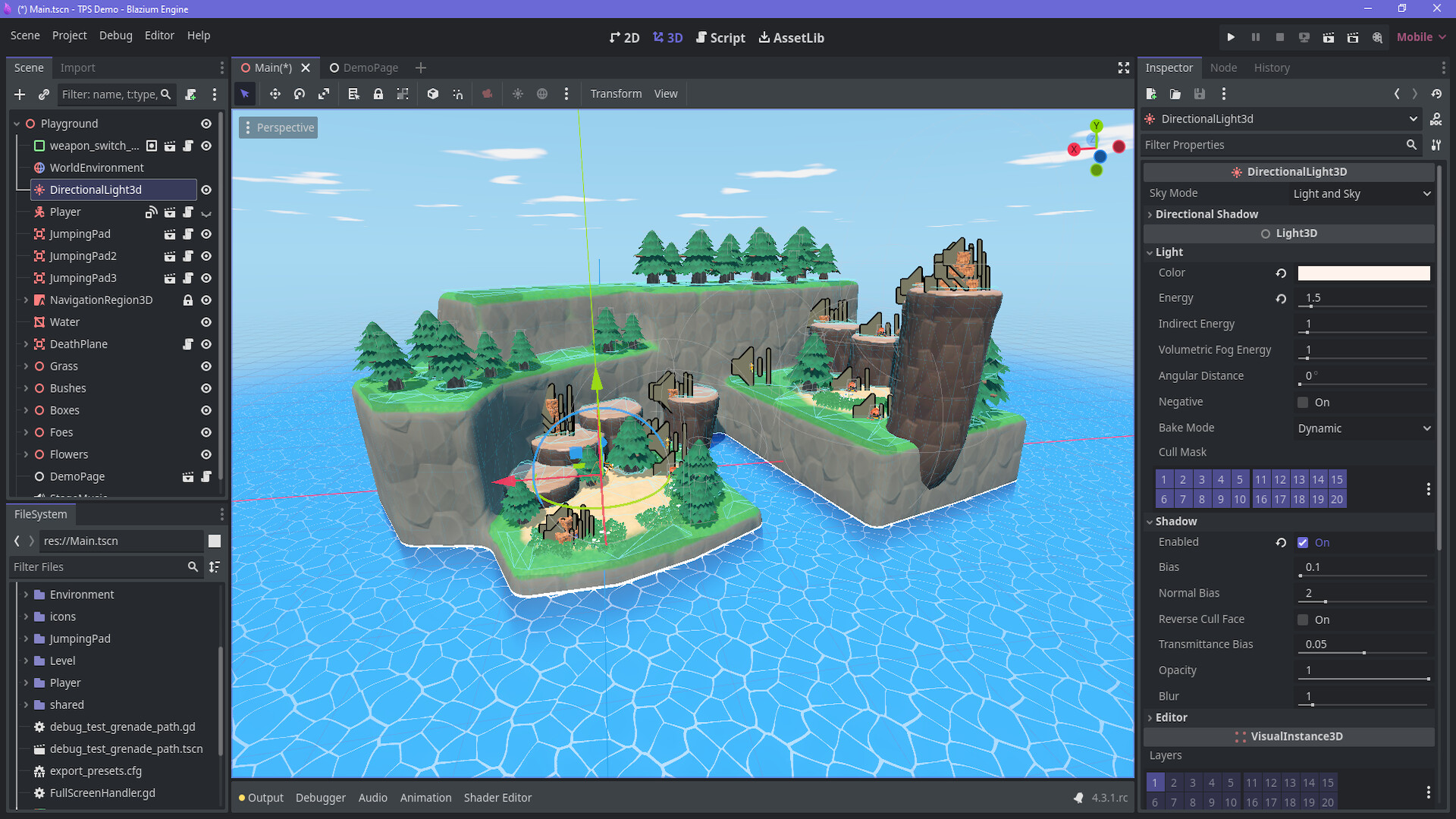The height and width of the screenshot is (819, 1456).
Task: Enable the Negative light option
Action: point(1302,402)
